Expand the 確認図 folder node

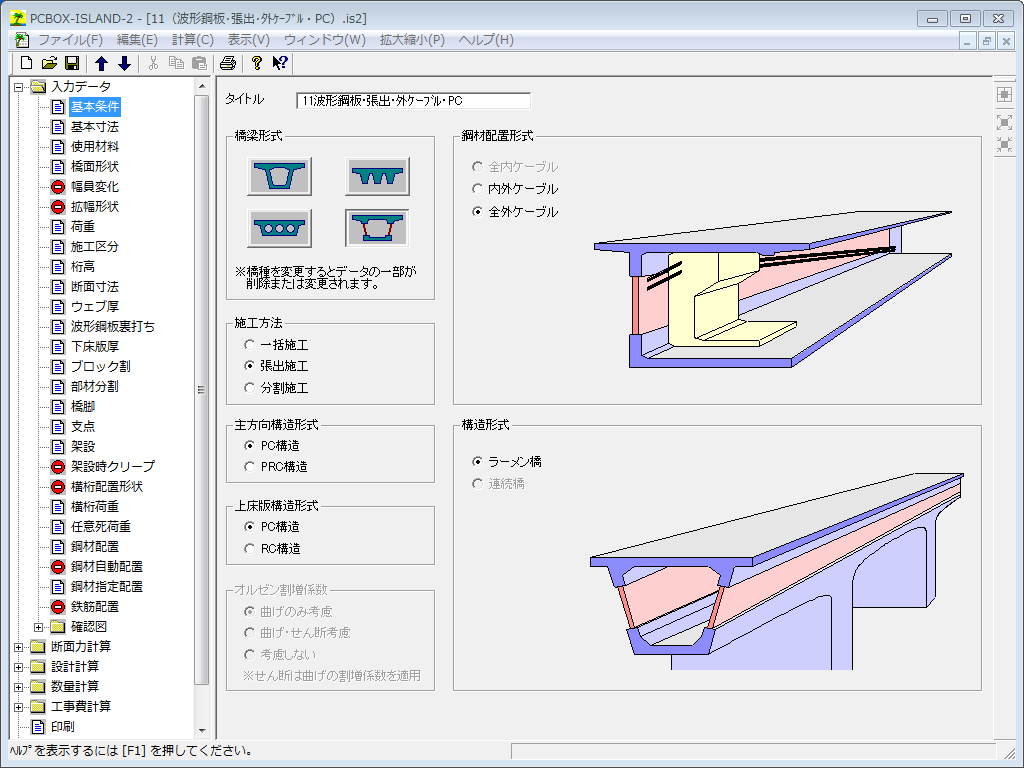[x=39, y=627]
